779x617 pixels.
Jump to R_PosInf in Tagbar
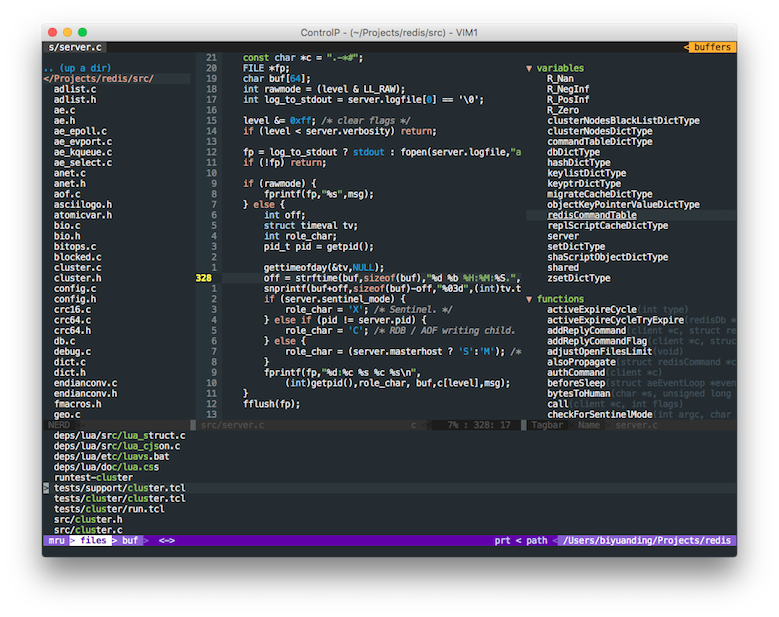pos(568,100)
